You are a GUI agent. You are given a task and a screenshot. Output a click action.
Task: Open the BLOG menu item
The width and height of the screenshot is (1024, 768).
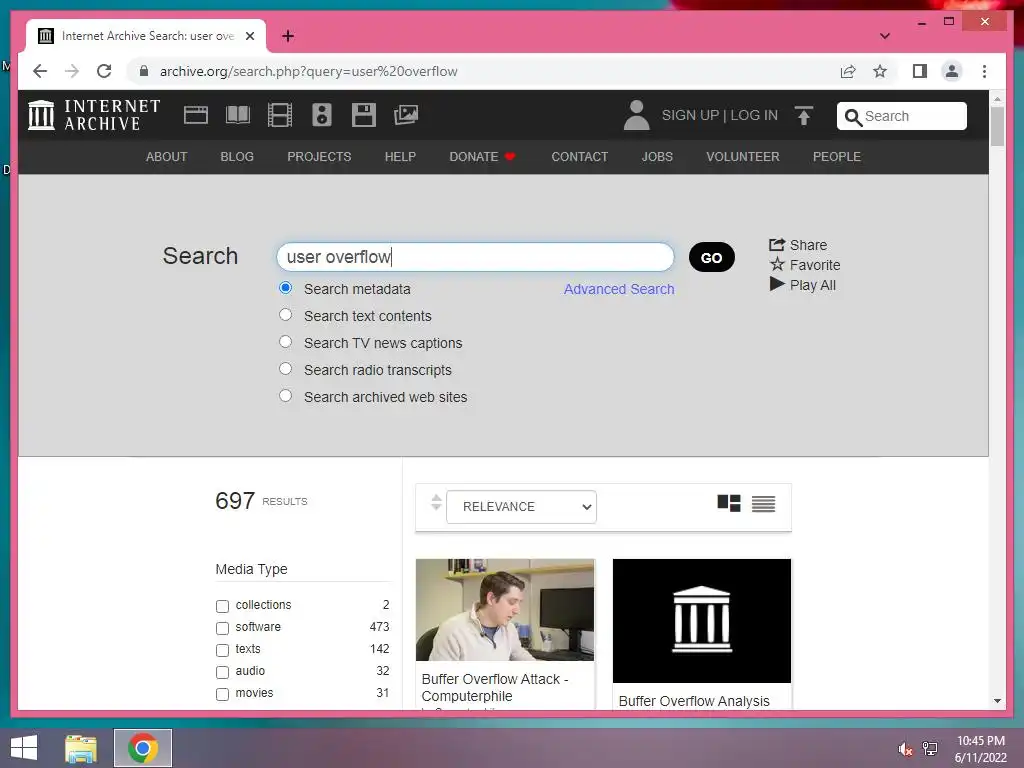[x=237, y=157]
